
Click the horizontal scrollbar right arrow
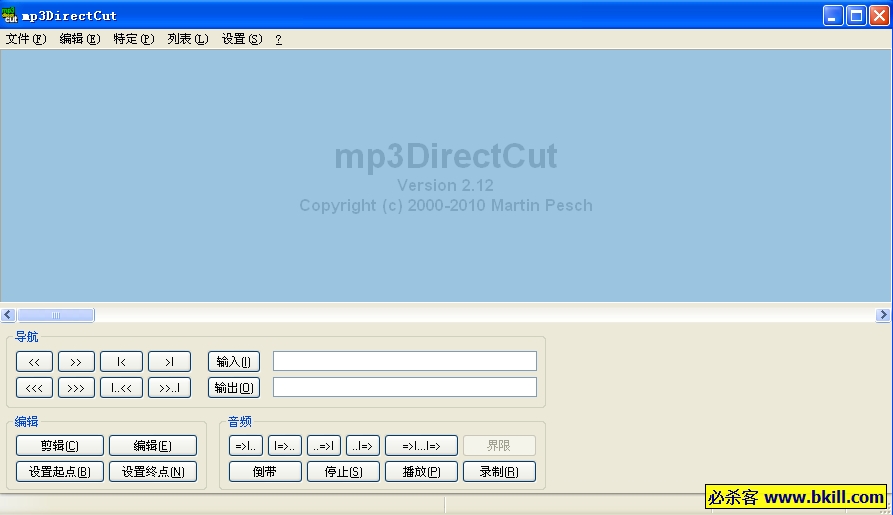883,314
